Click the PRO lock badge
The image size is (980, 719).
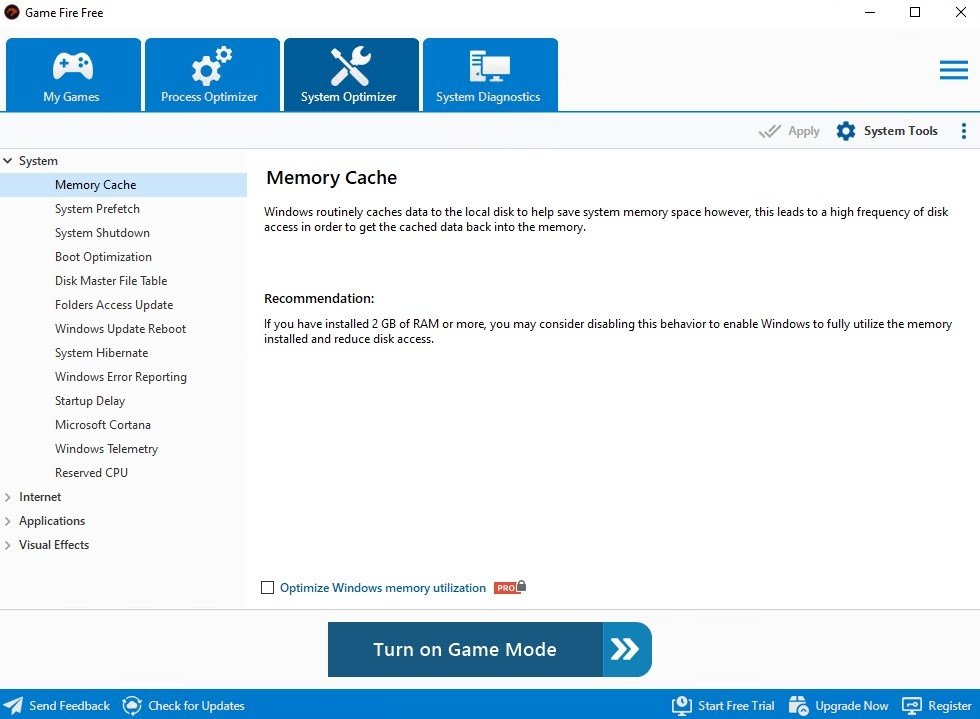[x=510, y=587]
